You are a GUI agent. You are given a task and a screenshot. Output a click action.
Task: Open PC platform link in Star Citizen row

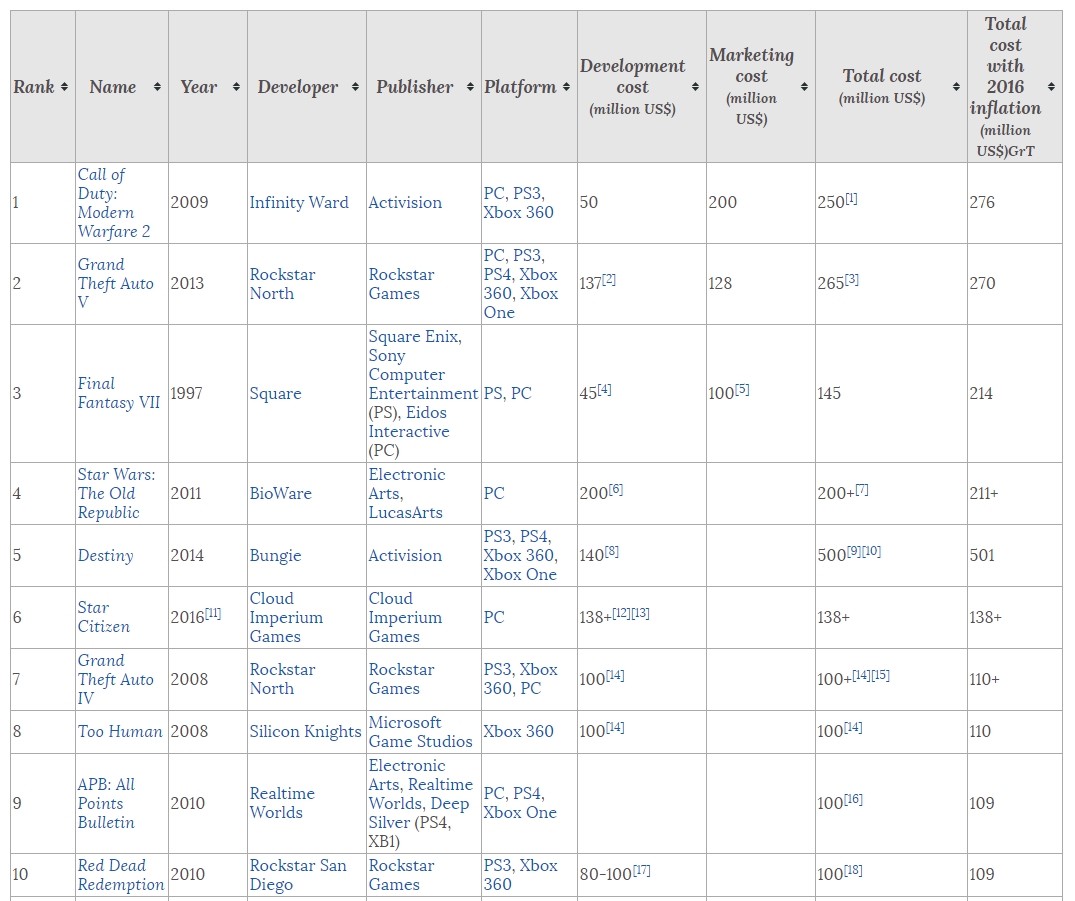click(x=494, y=617)
